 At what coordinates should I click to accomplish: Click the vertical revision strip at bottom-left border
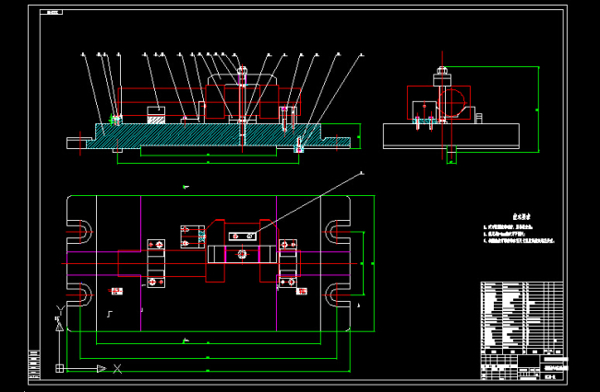[34, 364]
